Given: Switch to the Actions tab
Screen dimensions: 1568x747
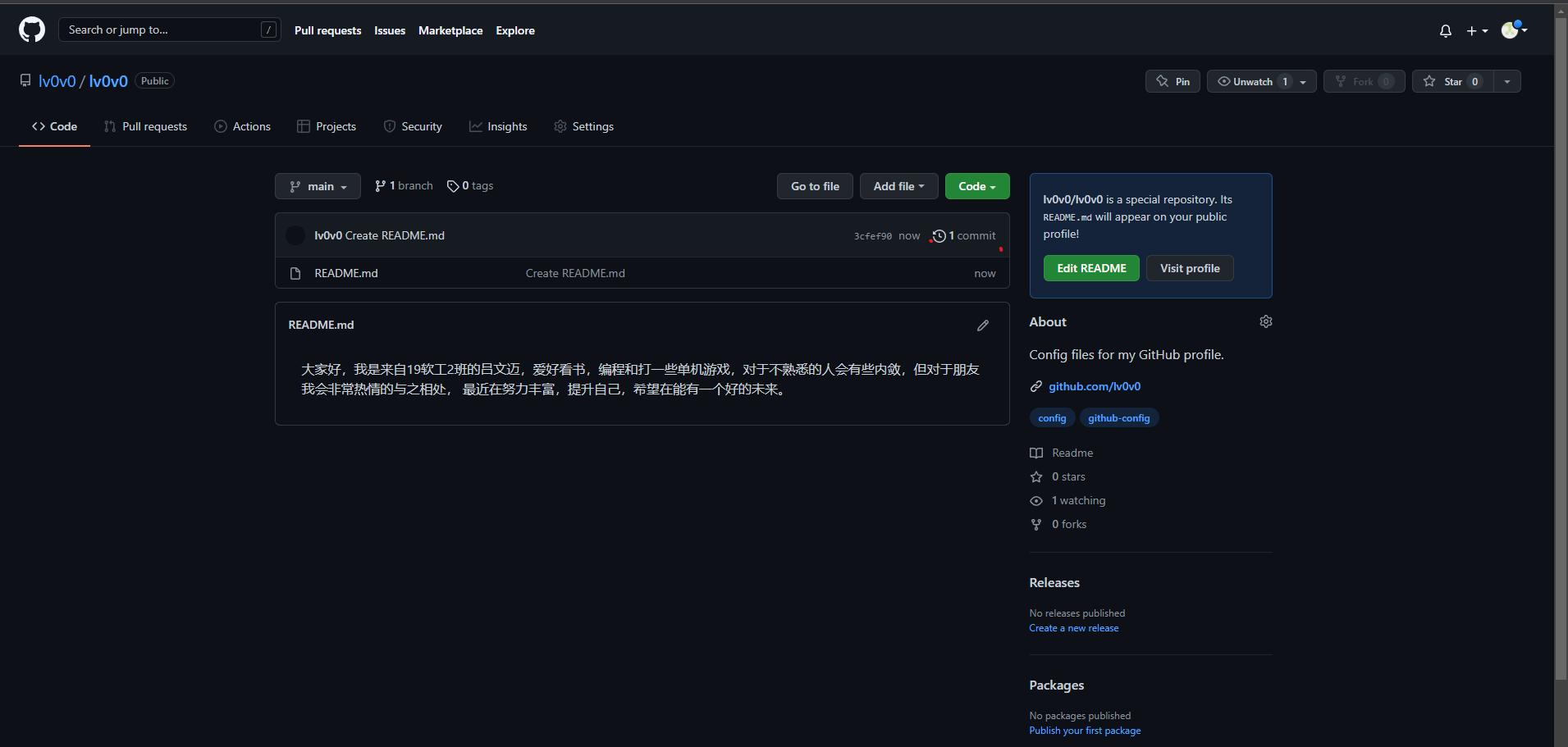Looking at the screenshot, I should click(242, 126).
